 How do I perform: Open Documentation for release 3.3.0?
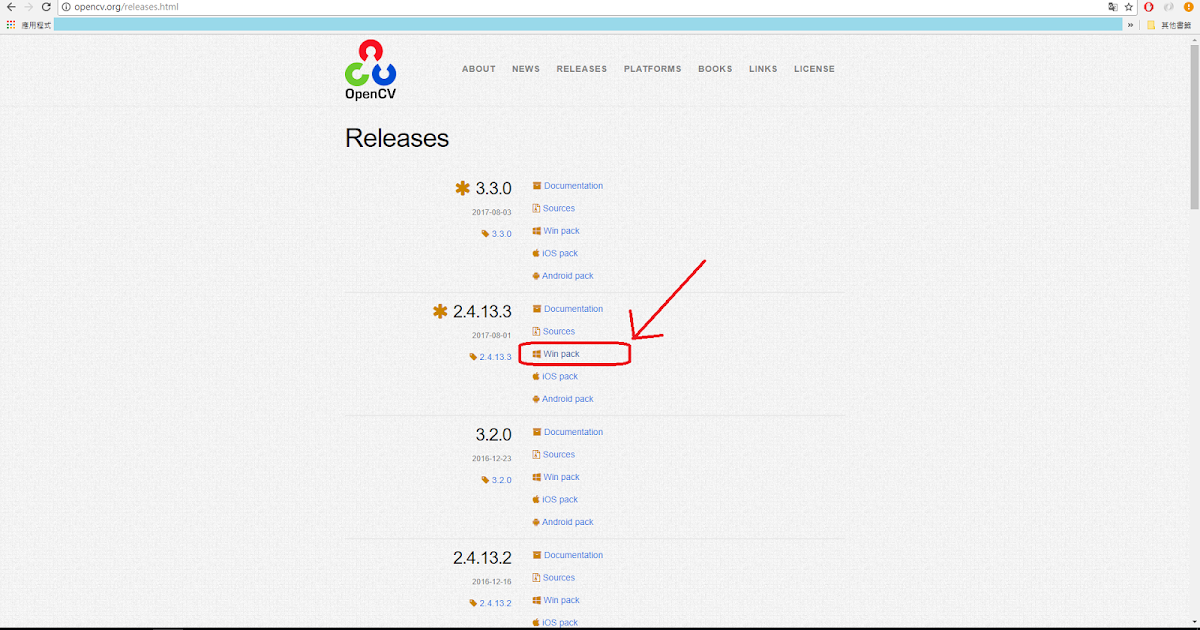click(x=573, y=185)
